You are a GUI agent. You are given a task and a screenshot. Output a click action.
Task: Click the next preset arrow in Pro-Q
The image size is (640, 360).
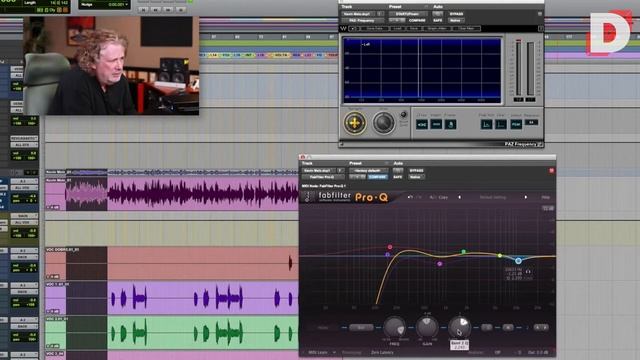click(x=526, y=197)
